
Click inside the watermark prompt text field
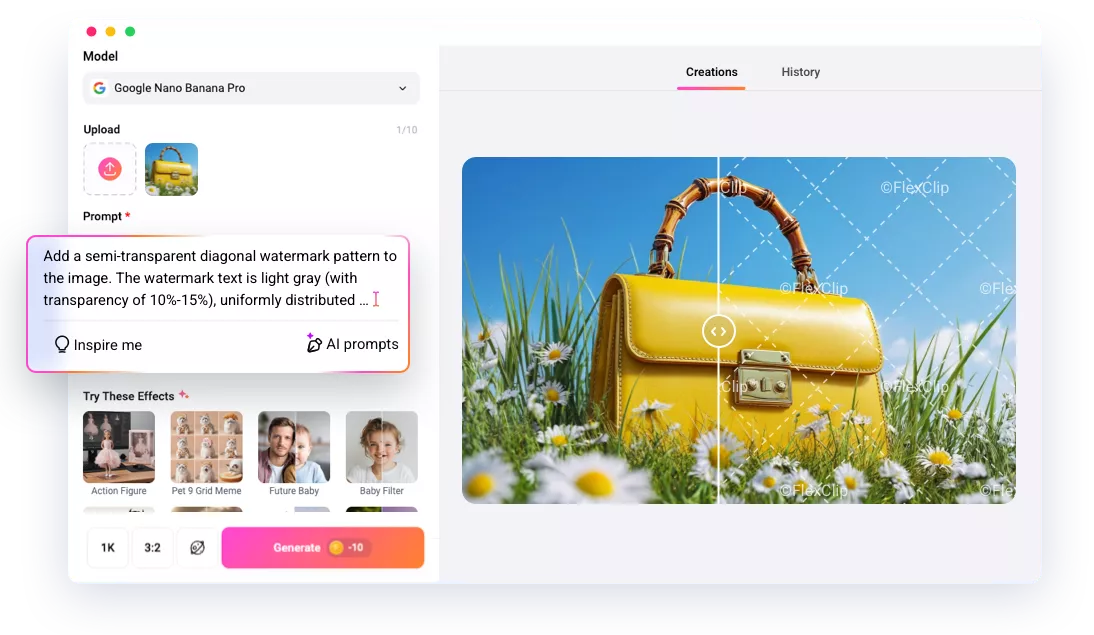coord(218,277)
